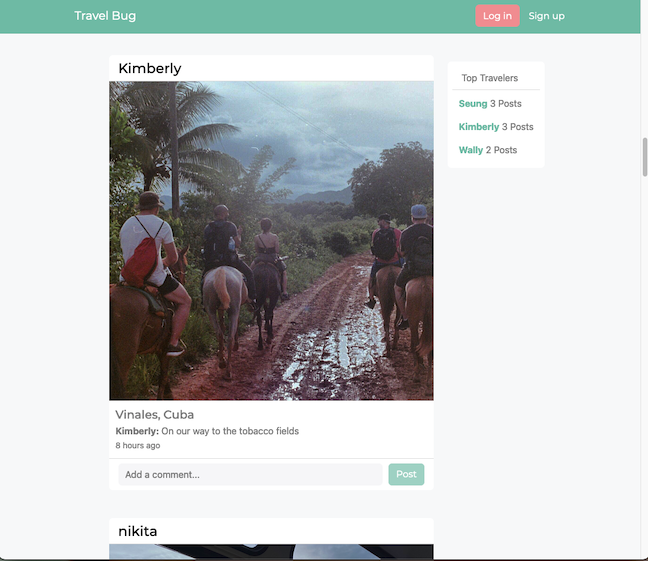The image size is (648, 561).
Task: Click the Vinales, Cuba location title
Action: [155, 414]
